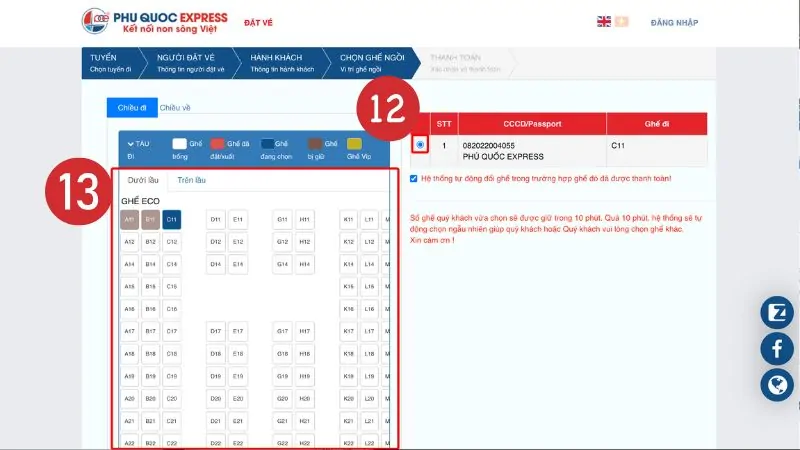Go to the THANH TOÁN step
Viewport: 800px width, 450px height.
(x=465, y=63)
